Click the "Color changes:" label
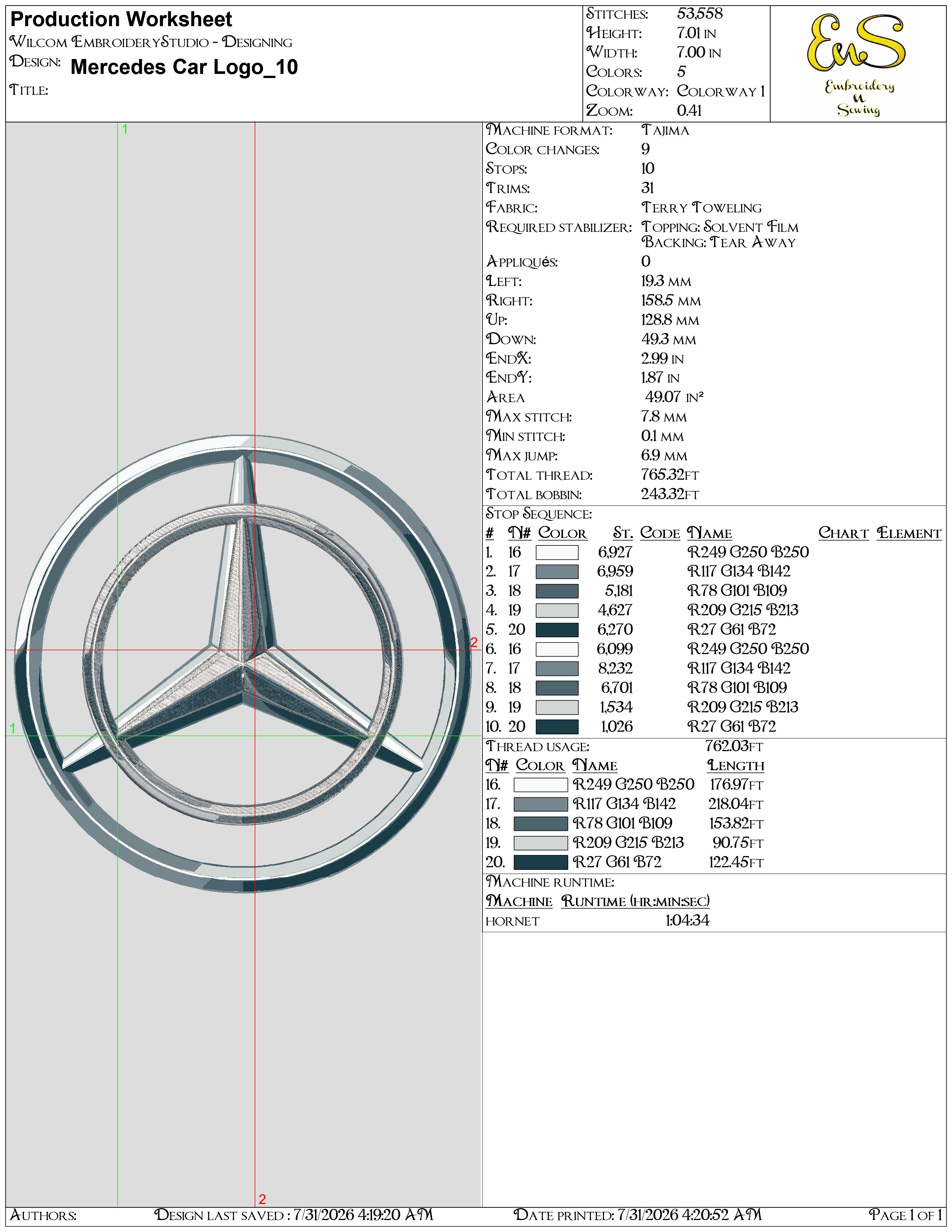The image size is (952, 1232). [542, 149]
